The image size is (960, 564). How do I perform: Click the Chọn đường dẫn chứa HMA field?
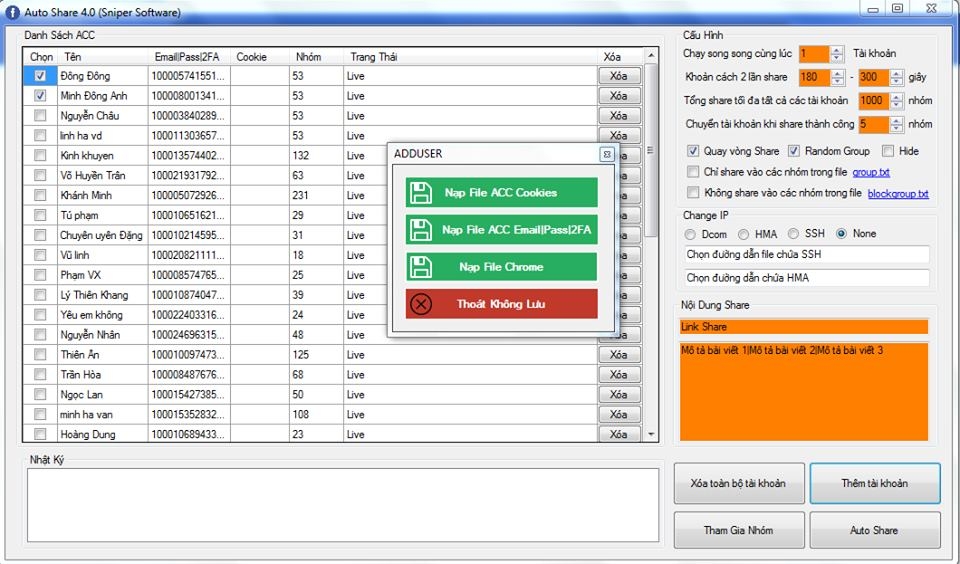[x=807, y=277]
